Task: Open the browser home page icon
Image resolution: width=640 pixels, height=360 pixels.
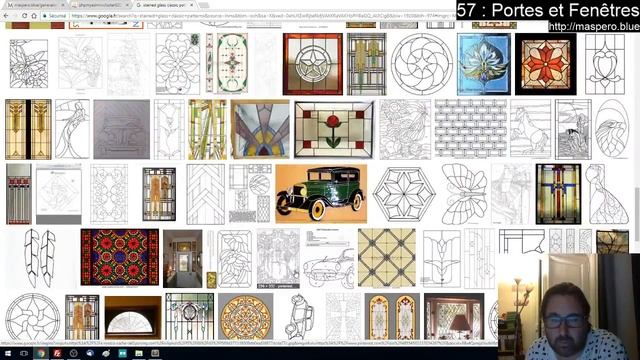Action: pos(33,16)
